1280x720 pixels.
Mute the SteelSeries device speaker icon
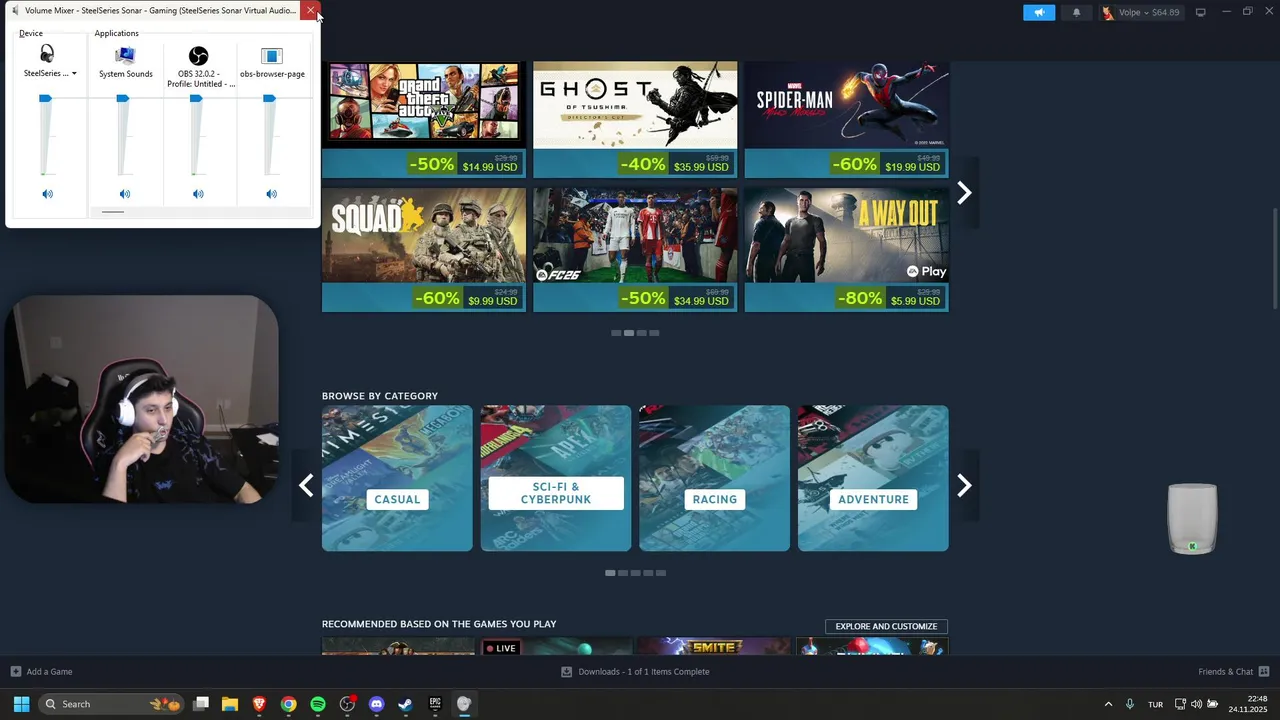pos(47,194)
